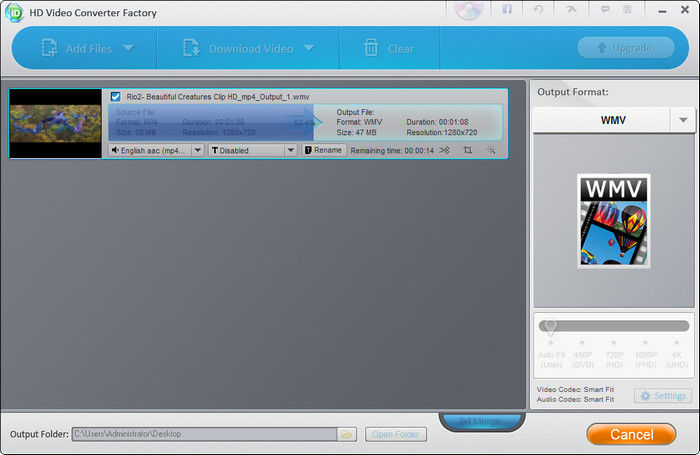
Task: Click output 'Size: 47 MB' text
Action: coord(356,132)
